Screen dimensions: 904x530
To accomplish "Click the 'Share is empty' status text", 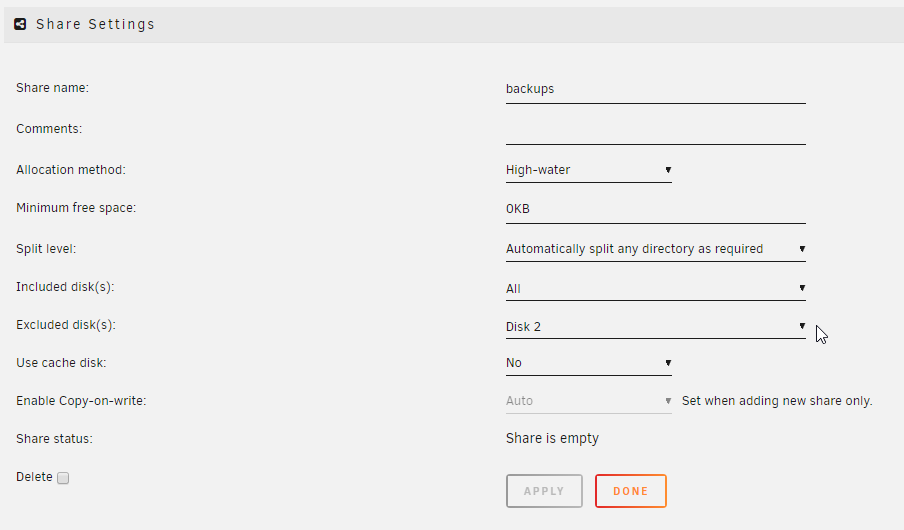I will [x=552, y=438].
